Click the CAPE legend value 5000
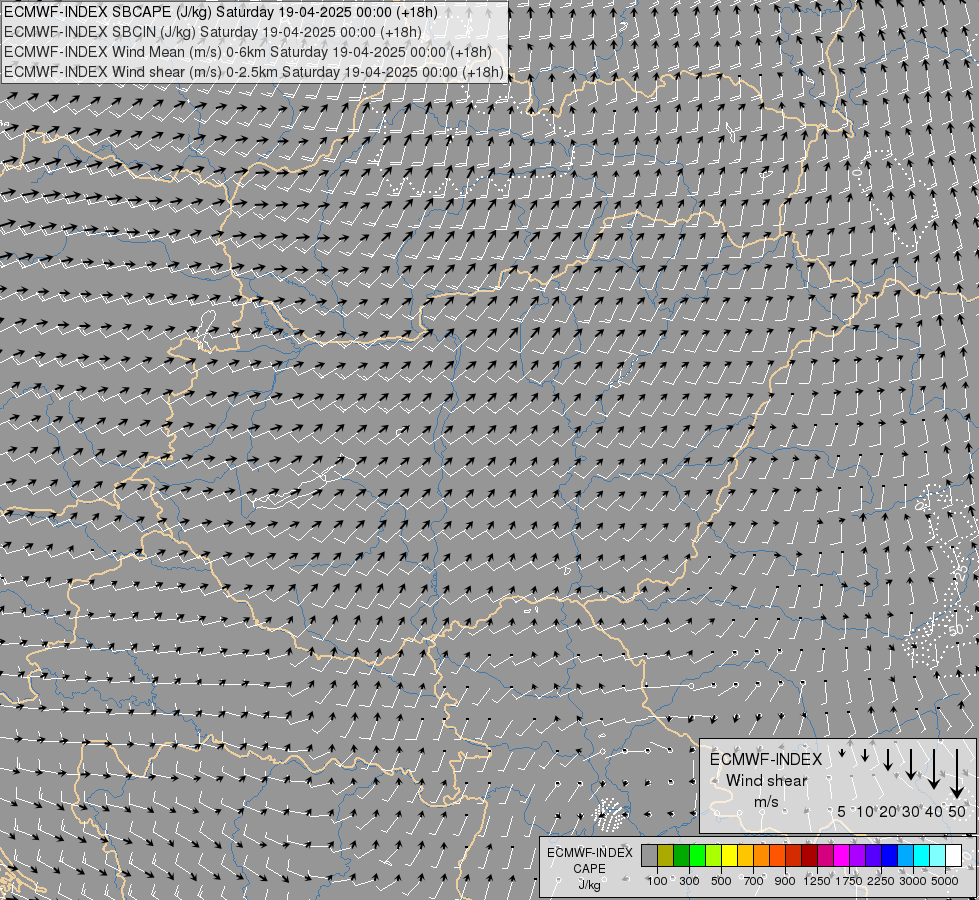979x900 pixels. click(945, 881)
